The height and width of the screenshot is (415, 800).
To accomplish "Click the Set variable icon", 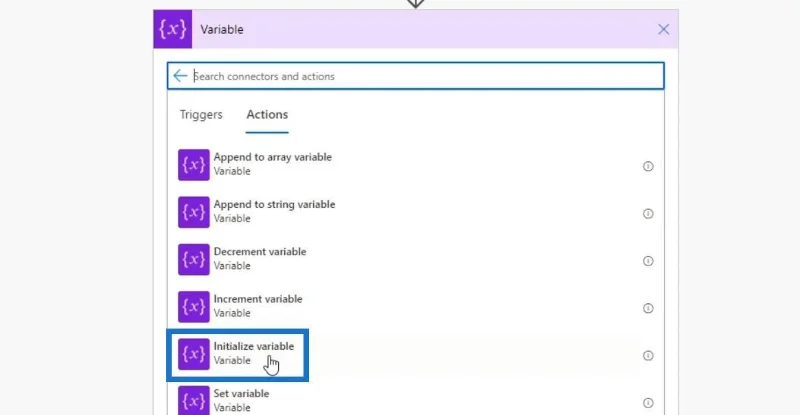I will pos(193,401).
